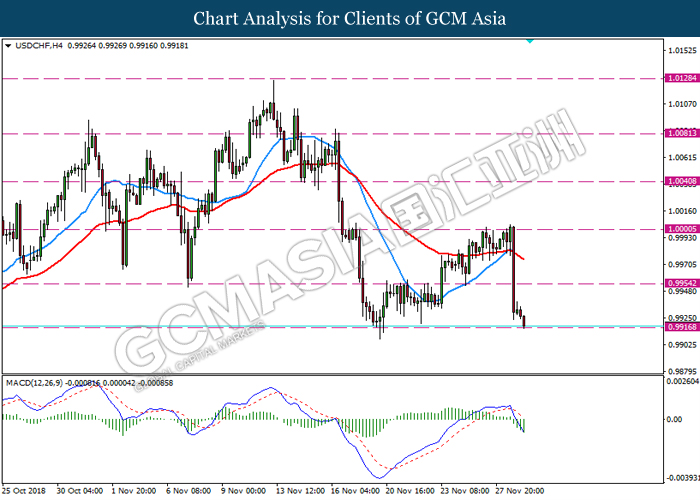
Task: Click the 20 Nov 16:00 time label
Action: pos(410,491)
